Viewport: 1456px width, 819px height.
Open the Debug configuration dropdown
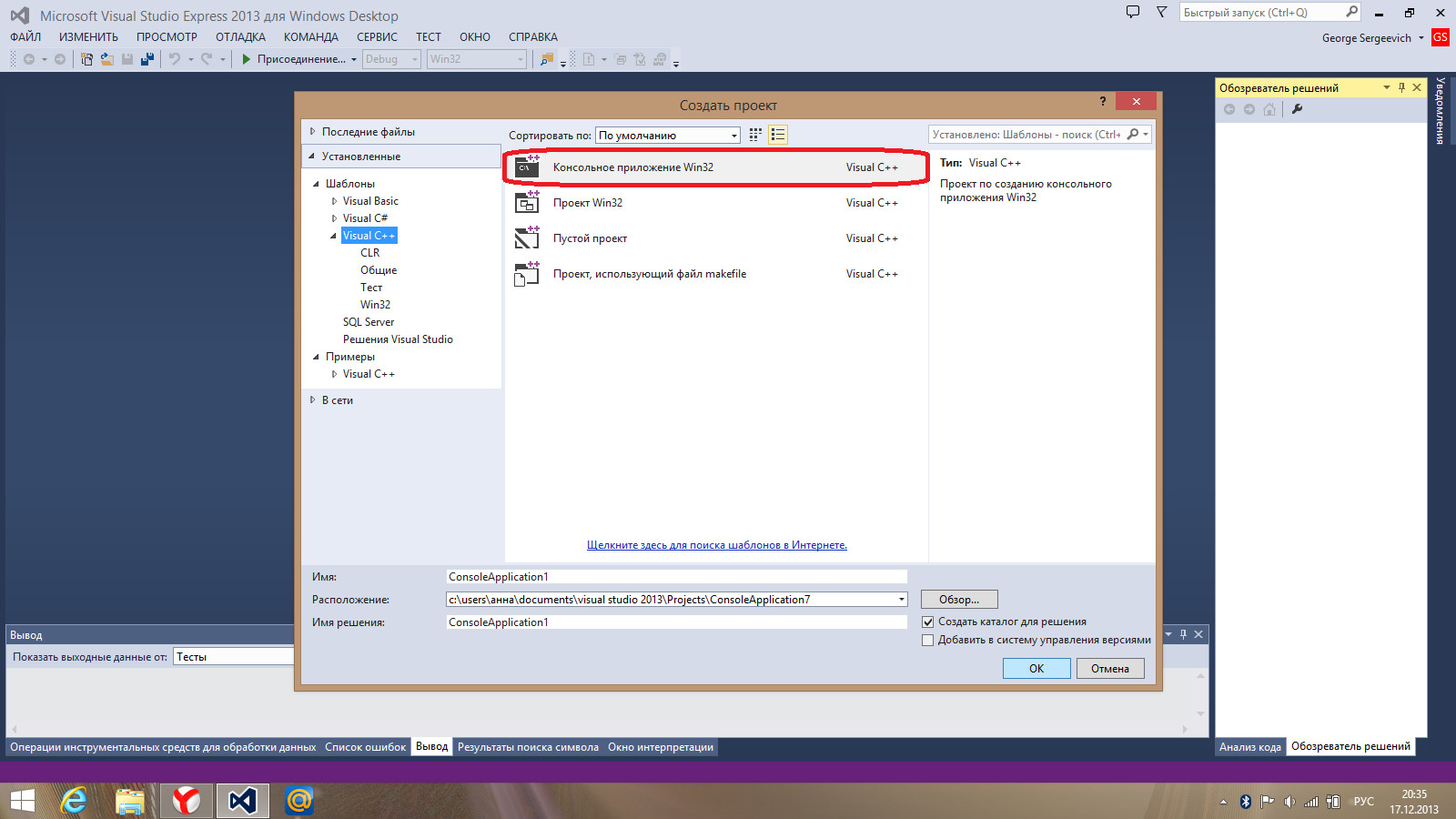click(x=391, y=59)
